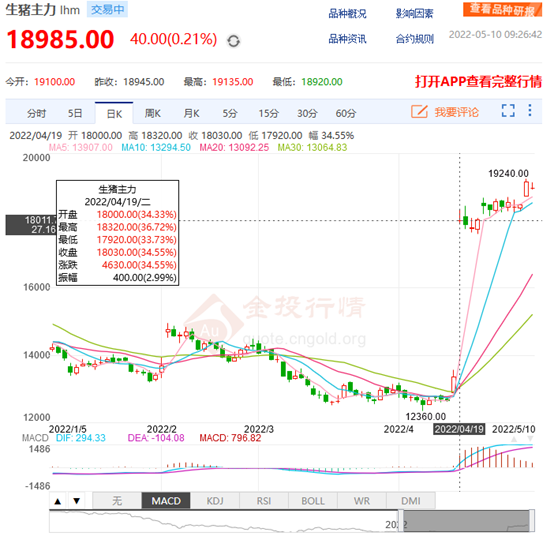Image resolution: width=554 pixels, height=536 pixels.
Task: Select the 日K chart tab
Action: (114, 113)
